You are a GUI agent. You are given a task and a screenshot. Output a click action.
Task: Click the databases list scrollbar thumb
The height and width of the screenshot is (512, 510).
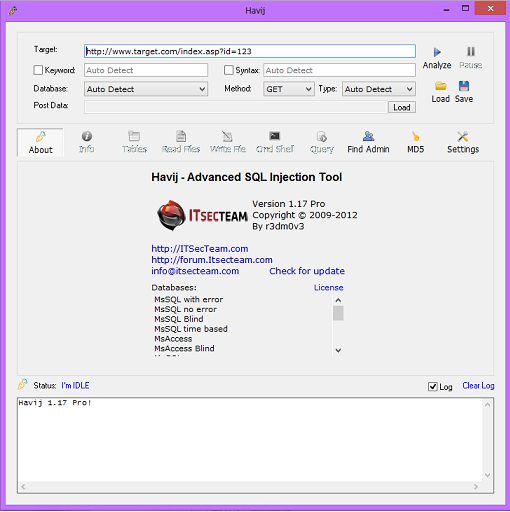(x=338, y=313)
